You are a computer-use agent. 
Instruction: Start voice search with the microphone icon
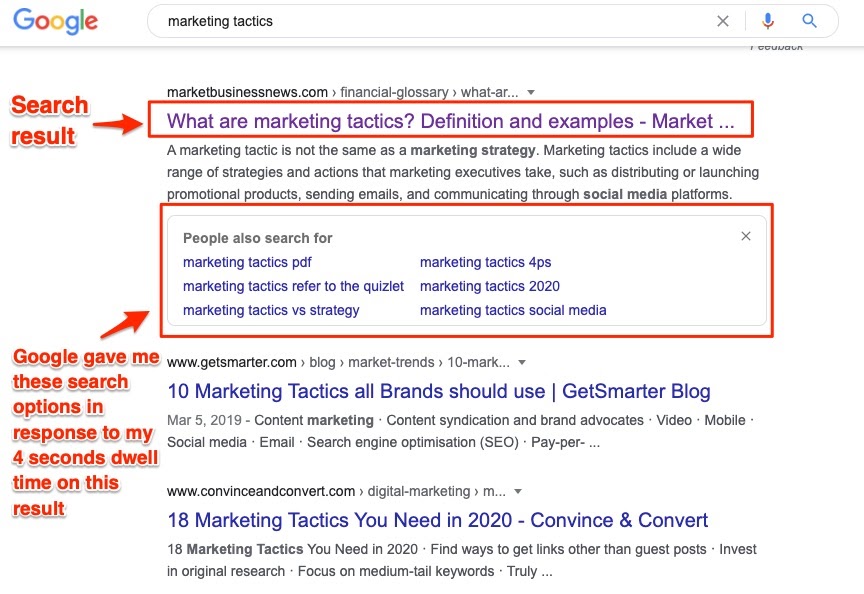tap(768, 21)
